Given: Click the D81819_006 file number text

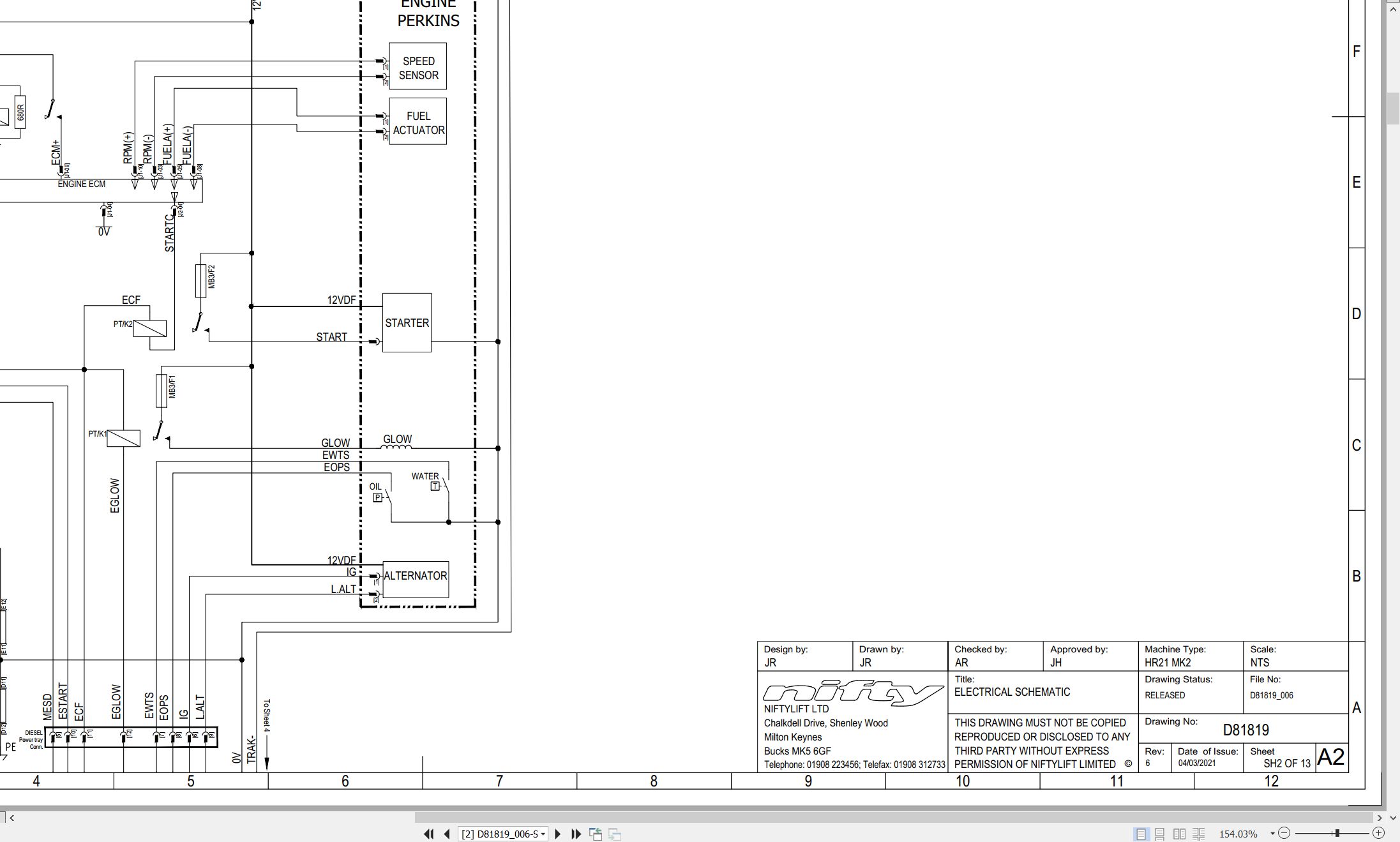Looking at the screenshot, I should tap(1272, 695).
